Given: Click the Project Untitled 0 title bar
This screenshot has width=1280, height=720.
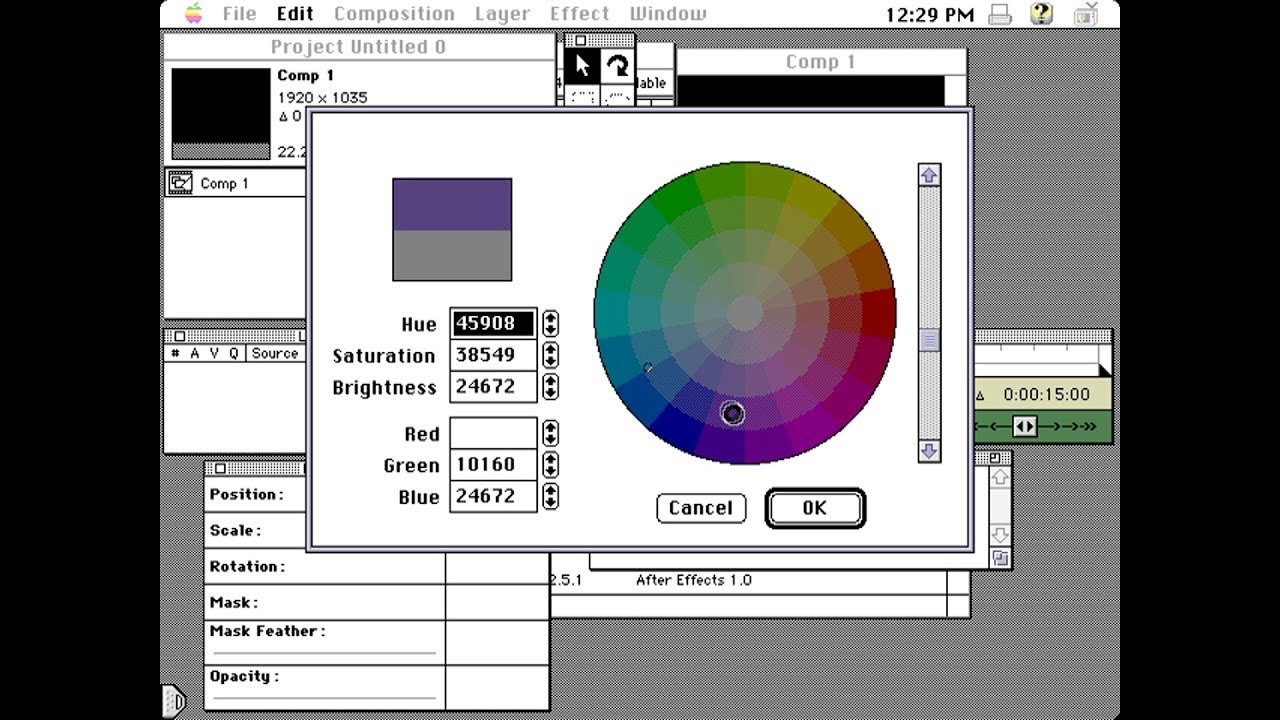Looking at the screenshot, I should [359, 47].
